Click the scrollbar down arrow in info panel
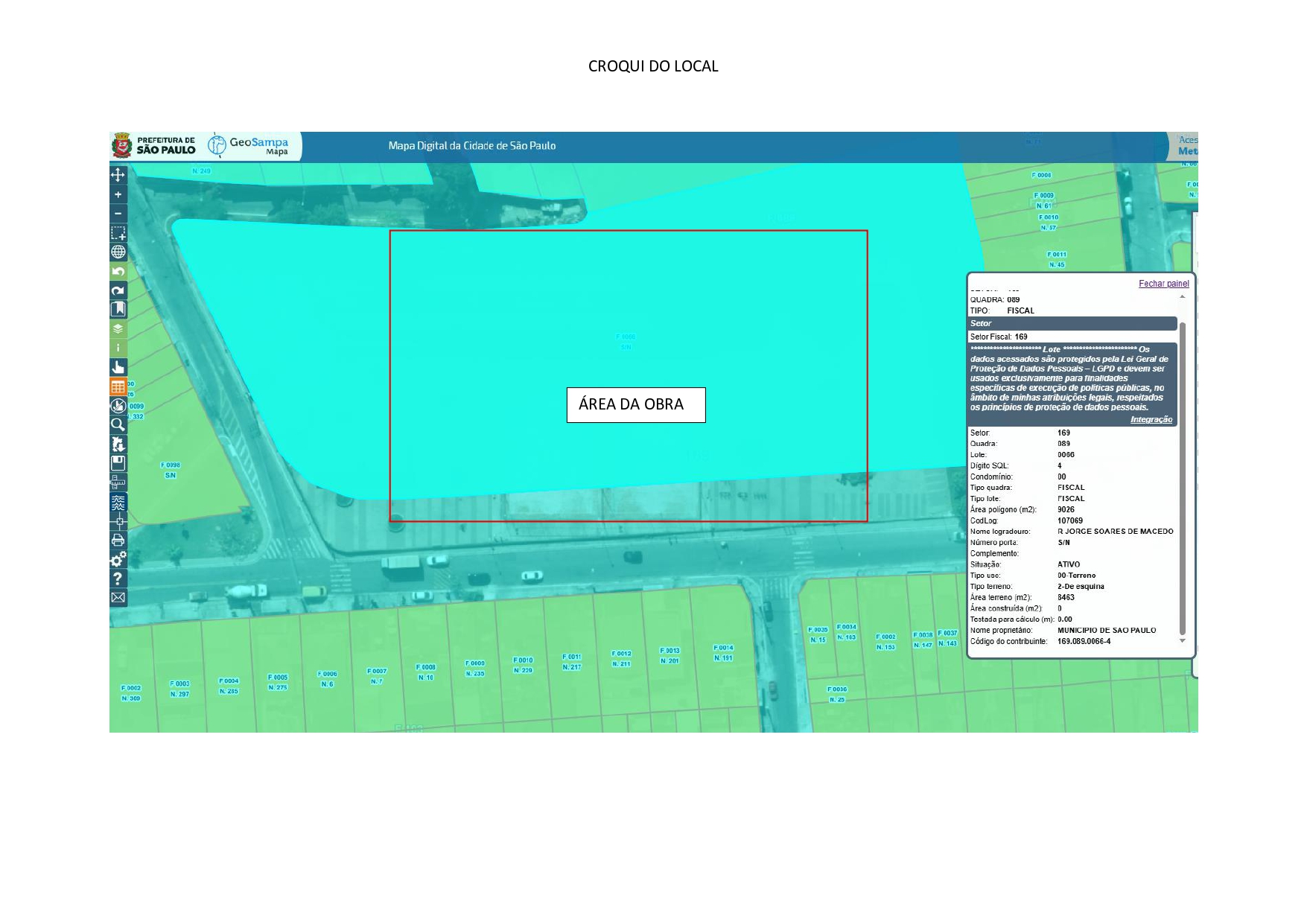The image size is (1307, 924). pos(1182,641)
